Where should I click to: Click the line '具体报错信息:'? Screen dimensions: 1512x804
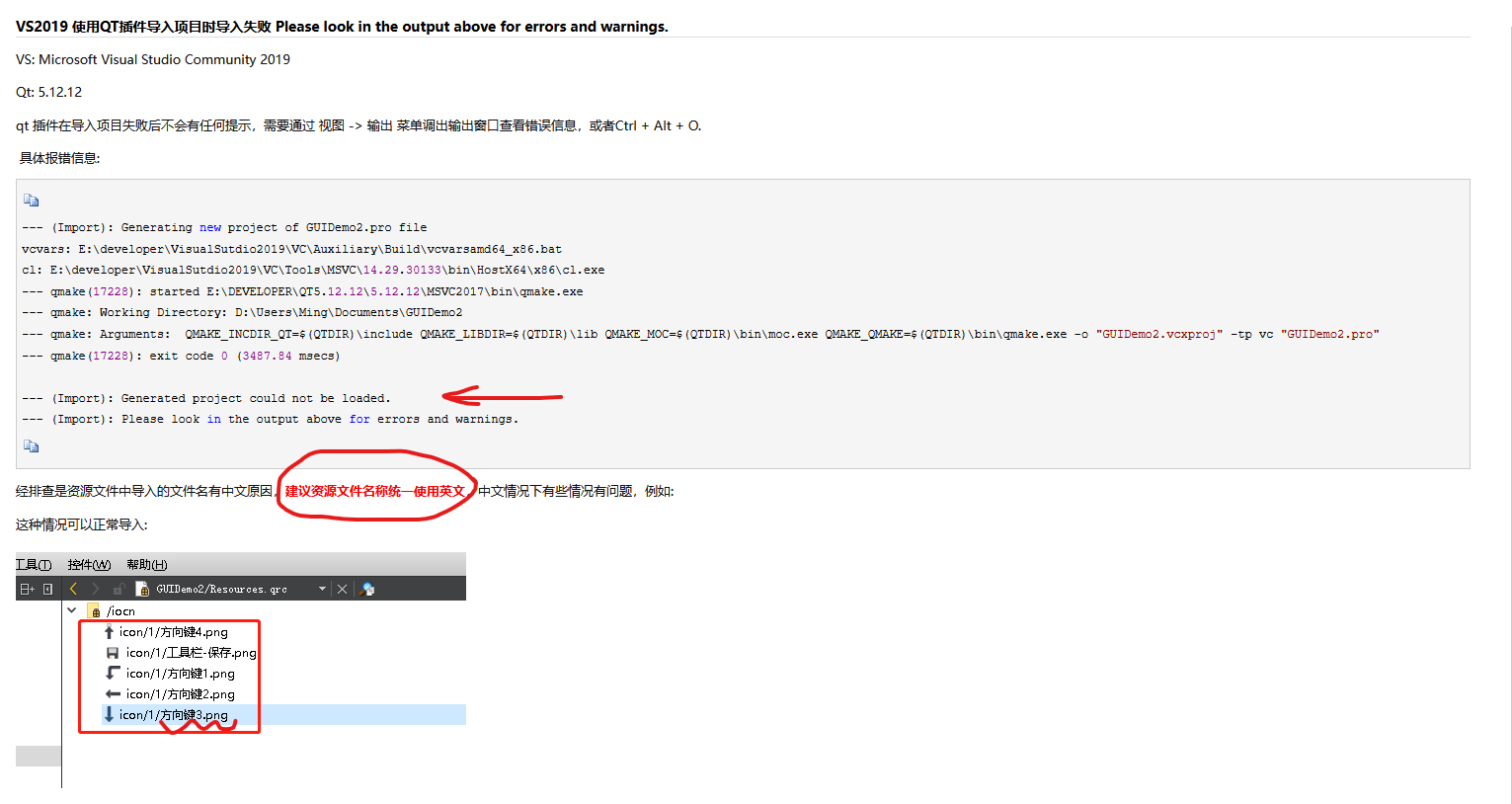tap(59, 158)
